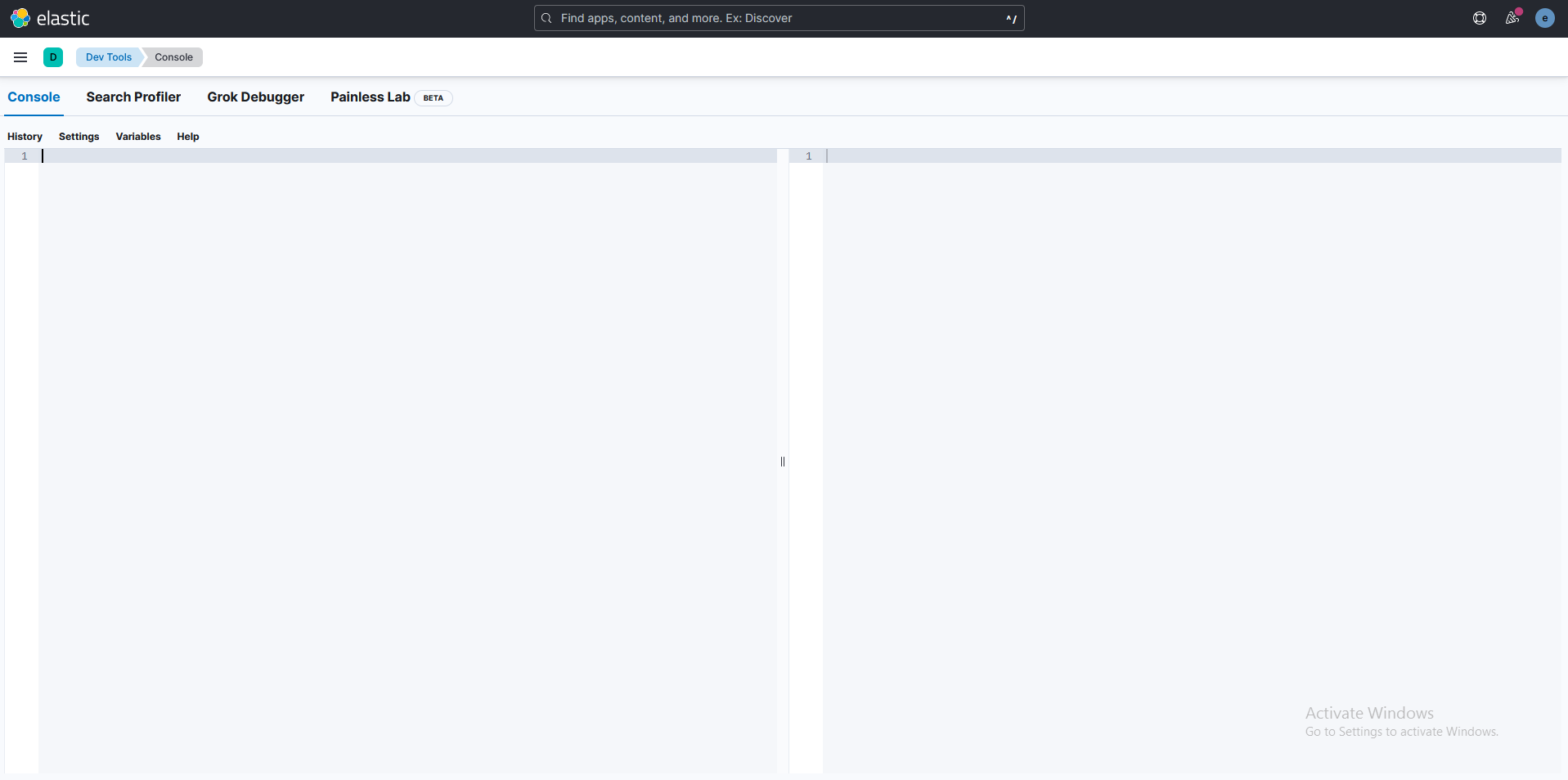Select the Console tab
1568x780 pixels.
[34, 97]
